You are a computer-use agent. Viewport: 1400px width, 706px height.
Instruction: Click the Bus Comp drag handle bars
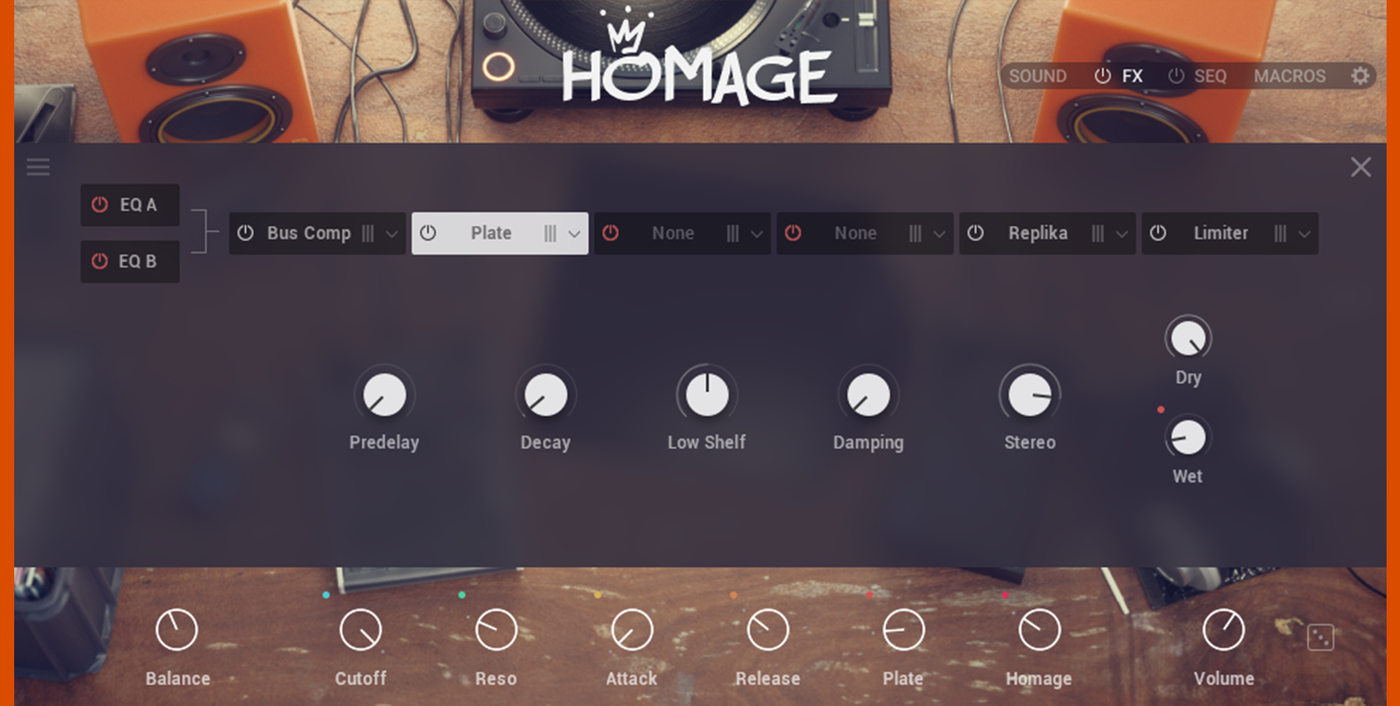coord(368,233)
